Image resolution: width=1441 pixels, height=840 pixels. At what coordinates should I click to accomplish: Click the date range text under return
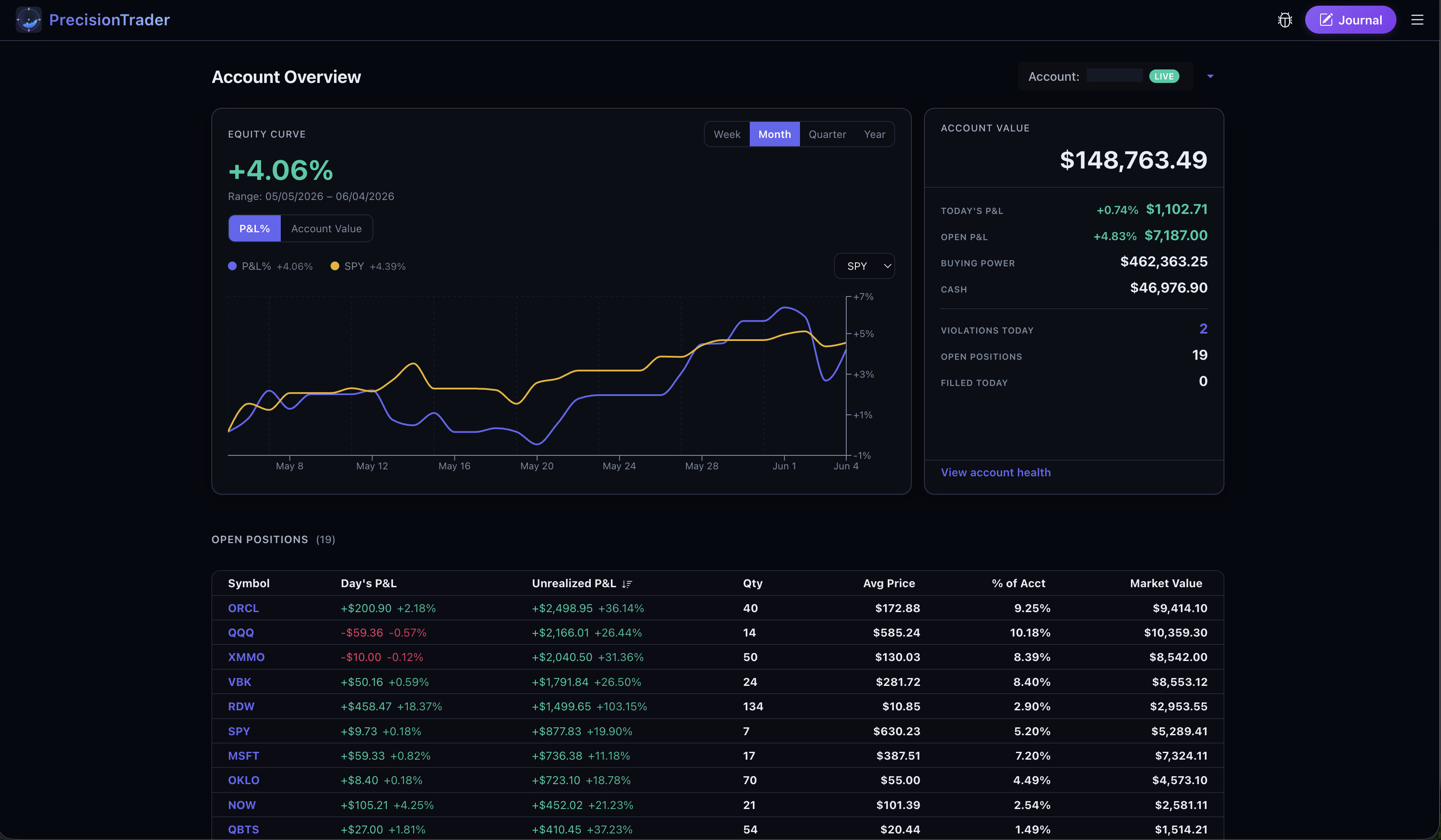(311, 197)
